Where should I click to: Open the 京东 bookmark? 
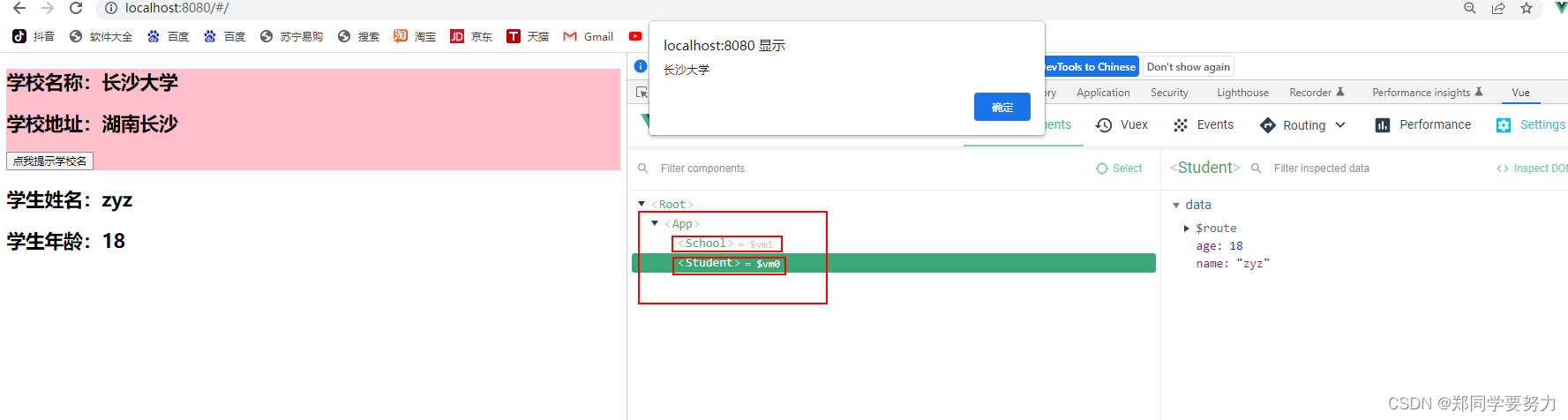tap(471, 36)
